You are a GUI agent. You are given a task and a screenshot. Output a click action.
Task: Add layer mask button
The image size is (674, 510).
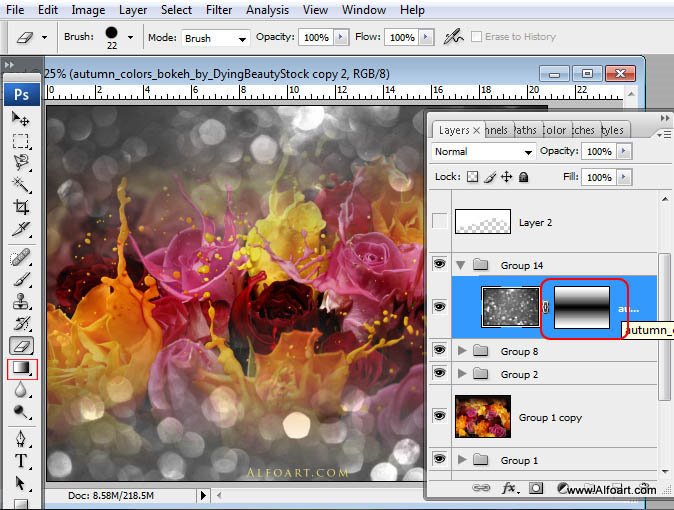tap(536, 488)
